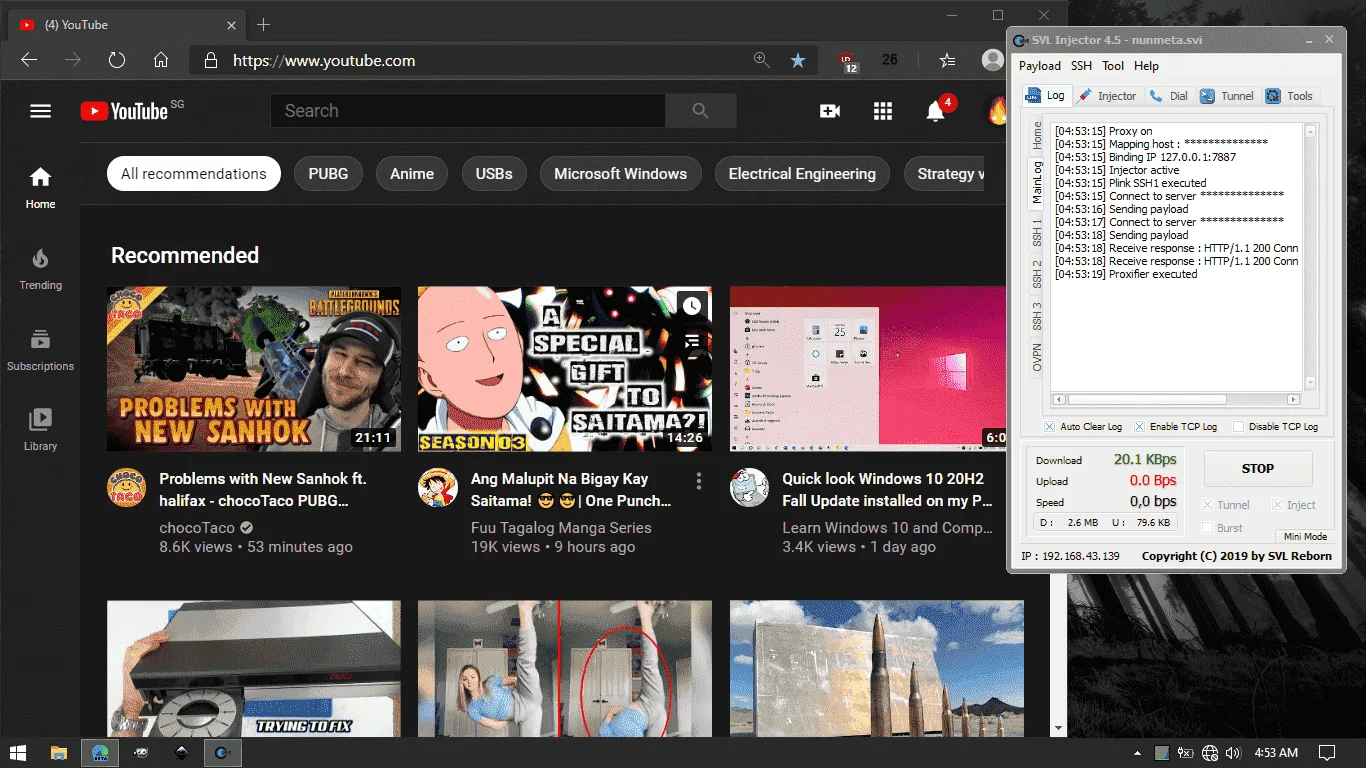Select the Anime filter chip
The width and height of the screenshot is (1366, 768).
(412, 174)
